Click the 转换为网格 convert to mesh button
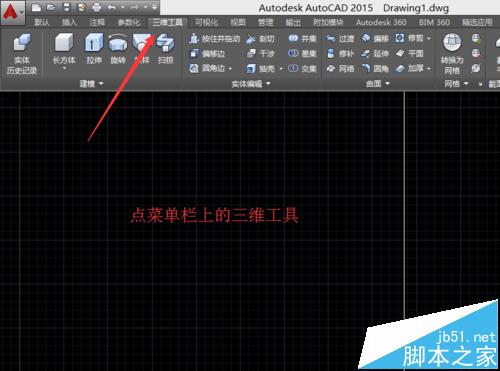Image resolution: width=500 pixels, height=371 pixels. [452, 53]
